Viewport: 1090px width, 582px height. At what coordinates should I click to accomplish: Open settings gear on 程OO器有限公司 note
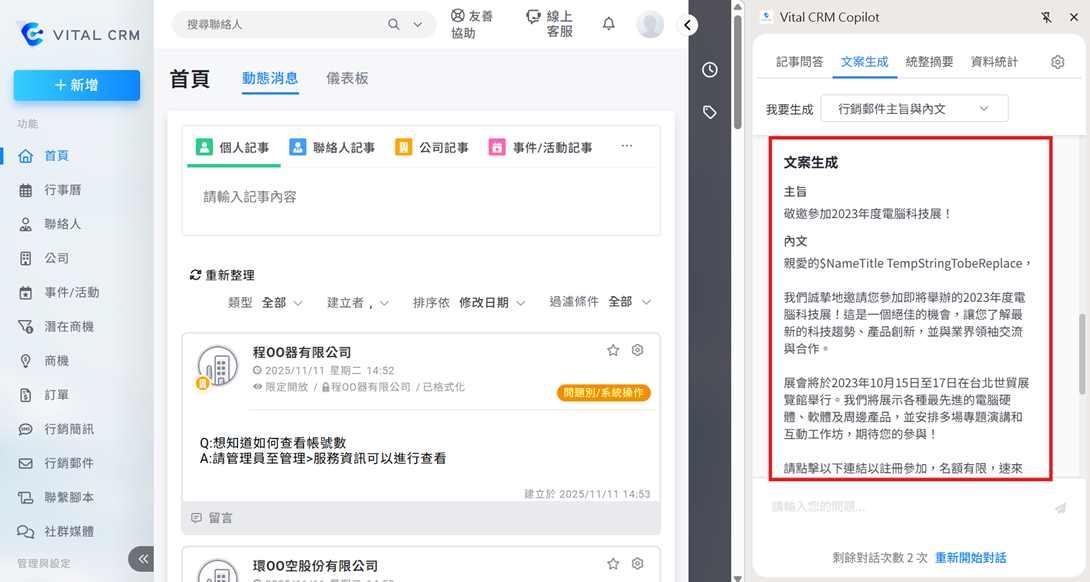coord(638,350)
